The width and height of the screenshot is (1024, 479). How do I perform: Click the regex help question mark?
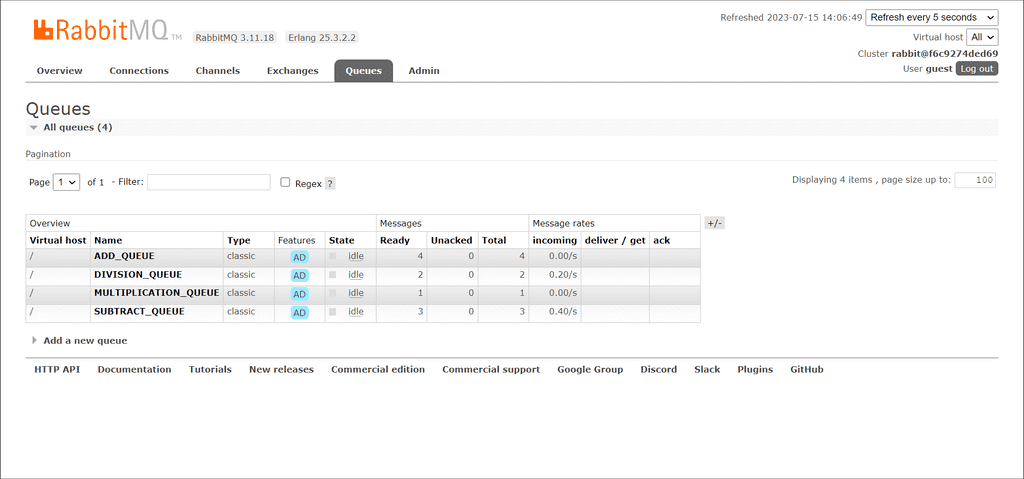click(330, 184)
